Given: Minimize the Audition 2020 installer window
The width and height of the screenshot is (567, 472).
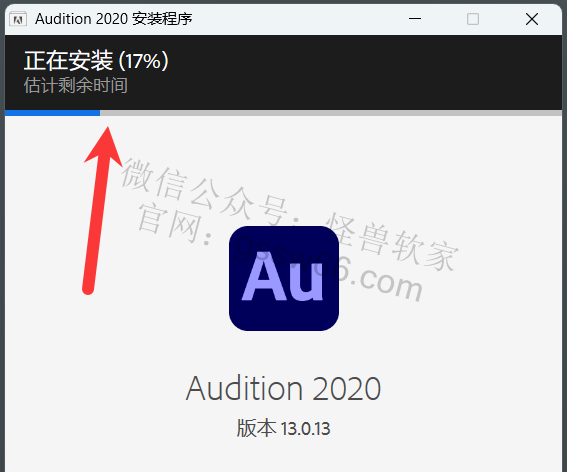Looking at the screenshot, I should coord(415,19).
